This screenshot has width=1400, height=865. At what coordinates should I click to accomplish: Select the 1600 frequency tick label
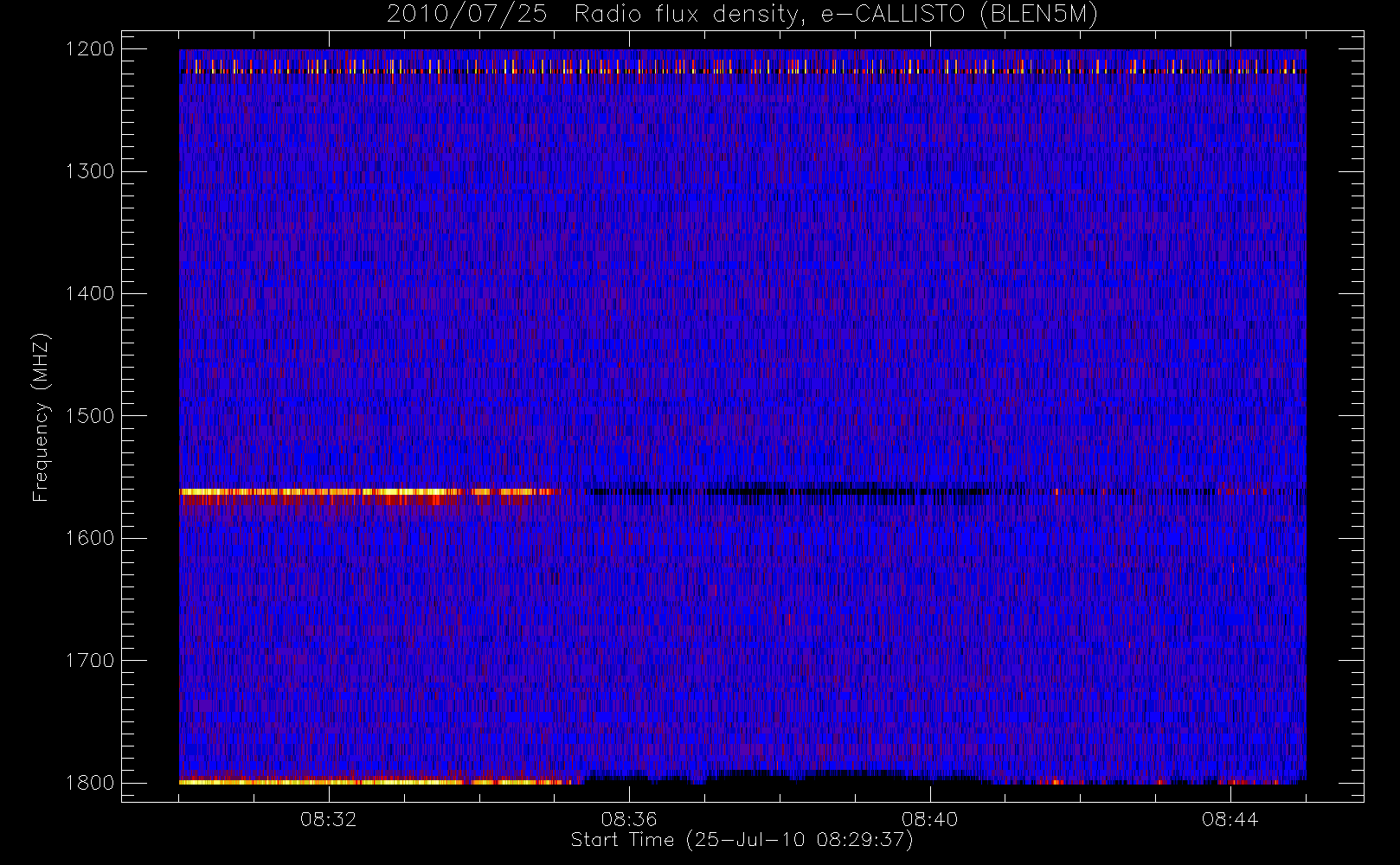[90, 538]
